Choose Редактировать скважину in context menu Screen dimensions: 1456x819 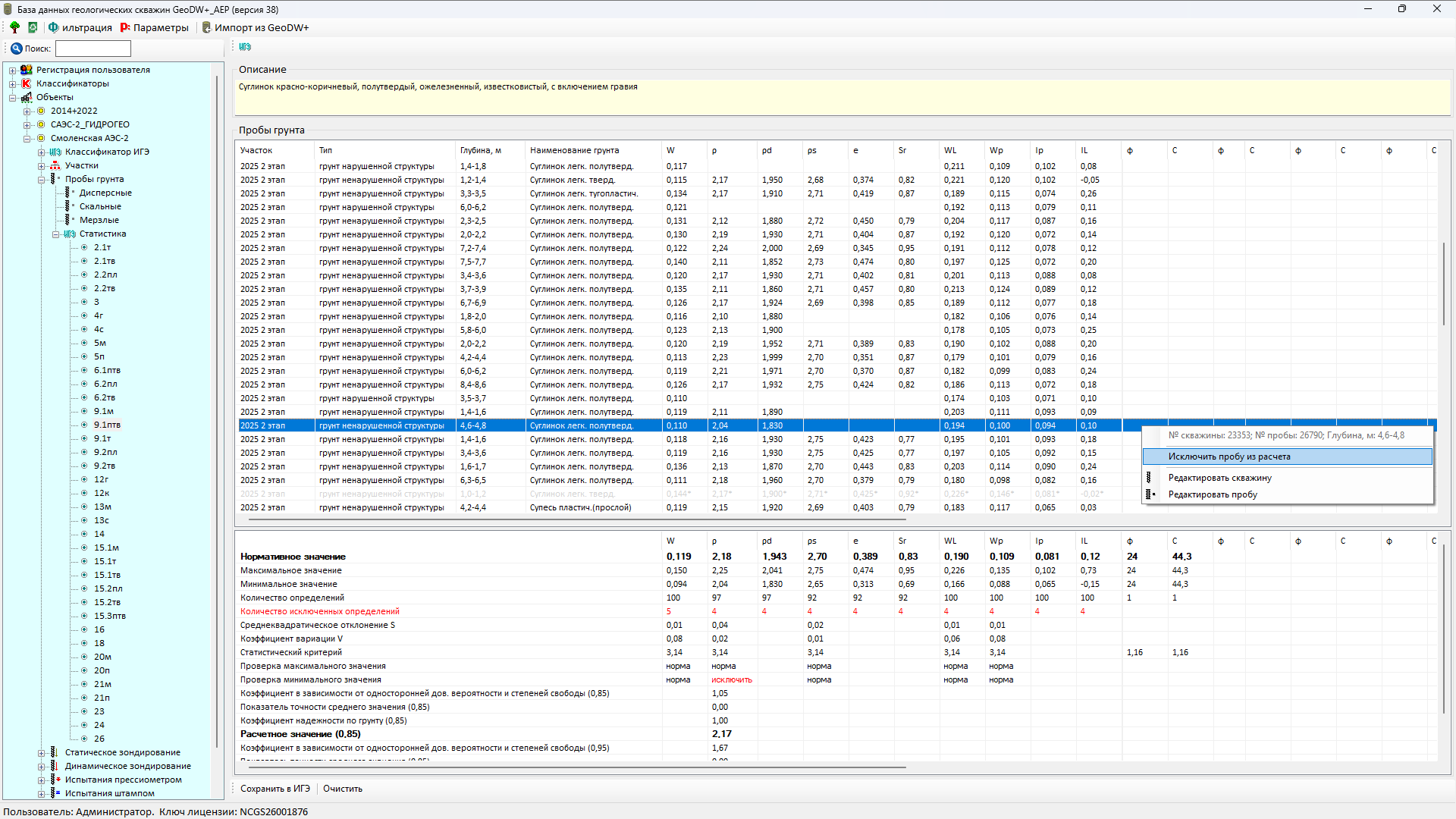point(1287,478)
